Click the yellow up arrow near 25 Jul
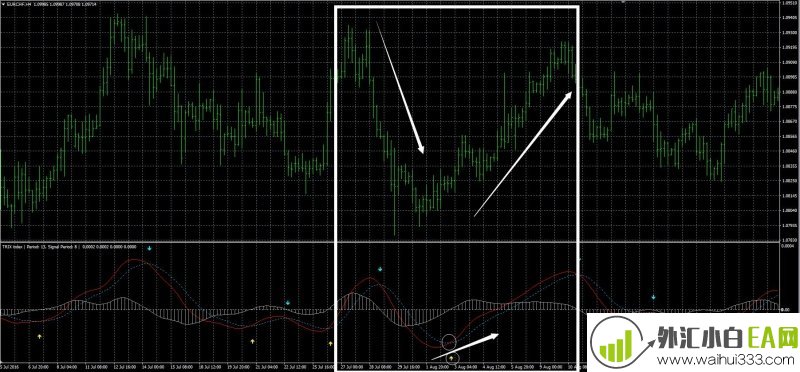800x372 pixels. (330, 343)
